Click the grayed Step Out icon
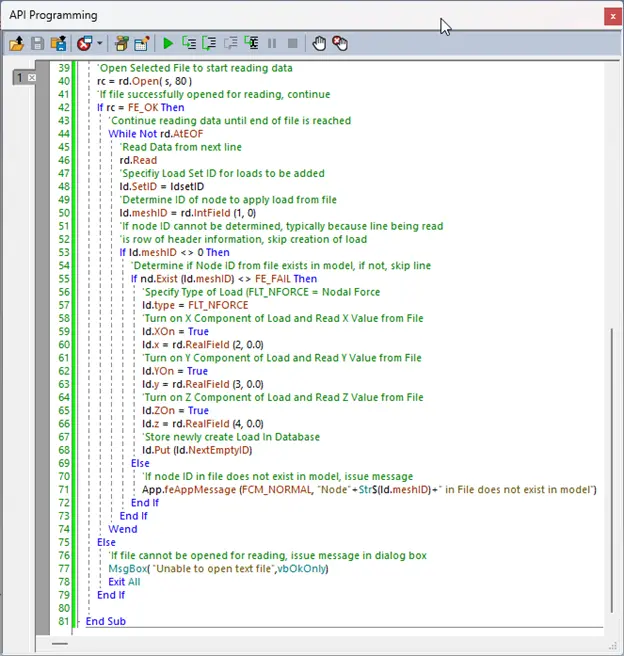This screenshot has width=624, height=656. [x=230, y=43]
